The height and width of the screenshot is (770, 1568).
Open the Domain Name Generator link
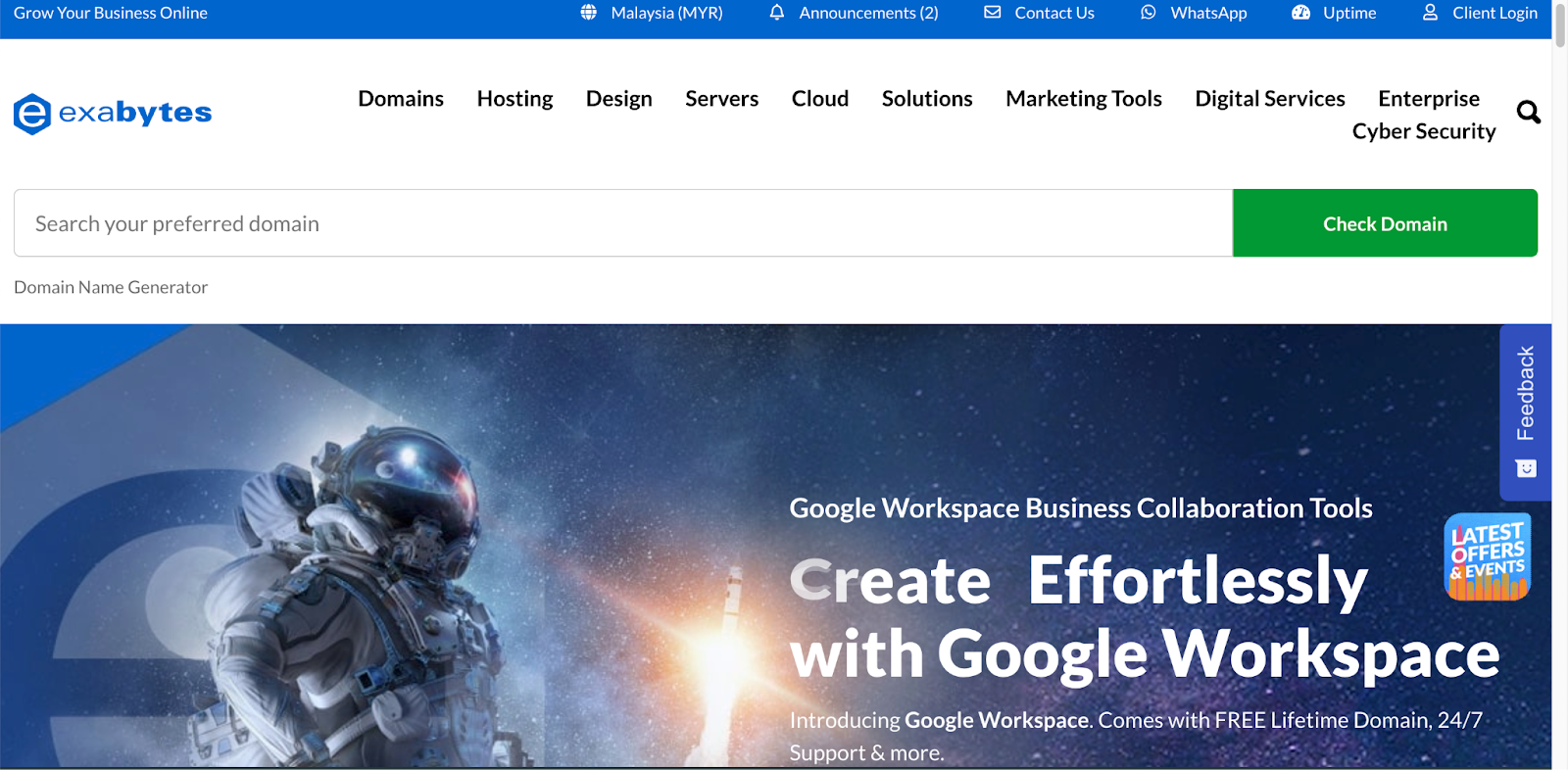click(x=111, y=287)
